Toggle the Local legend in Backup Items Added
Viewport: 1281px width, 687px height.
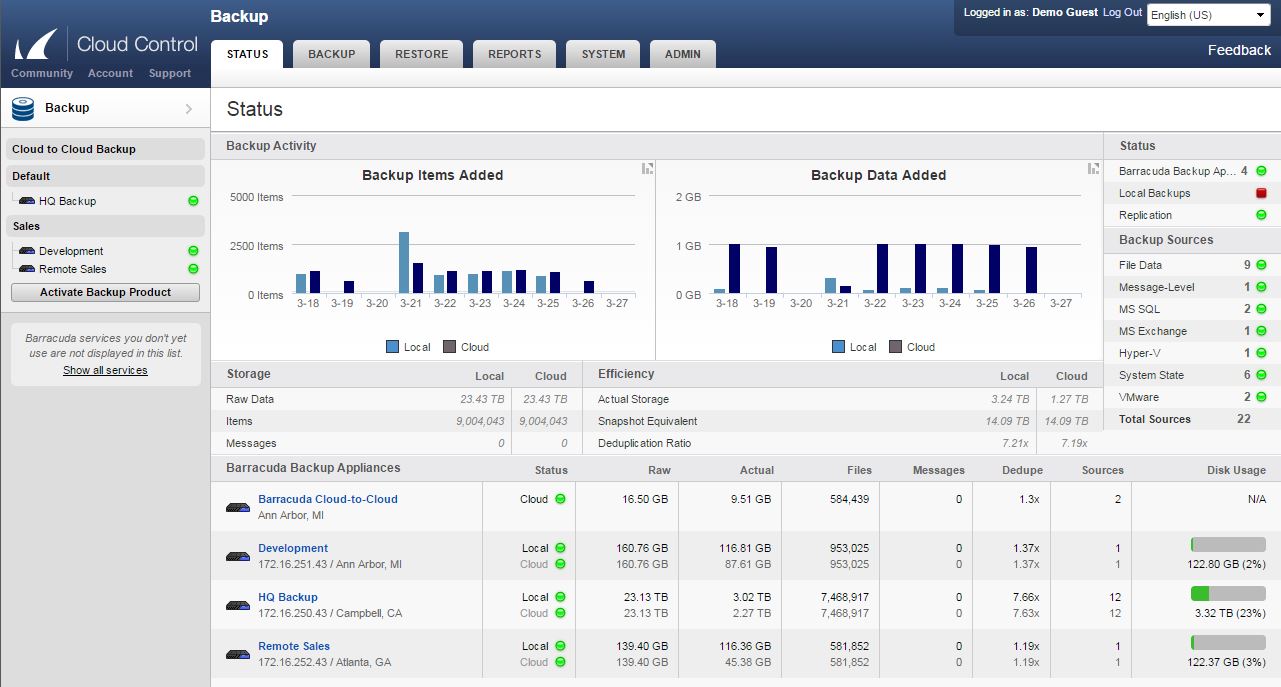click(408, 347)
